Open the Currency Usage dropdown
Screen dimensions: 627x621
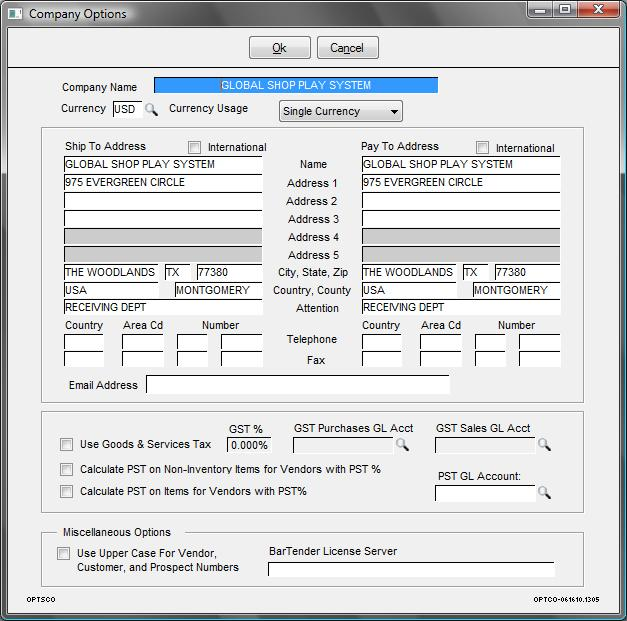341,111
